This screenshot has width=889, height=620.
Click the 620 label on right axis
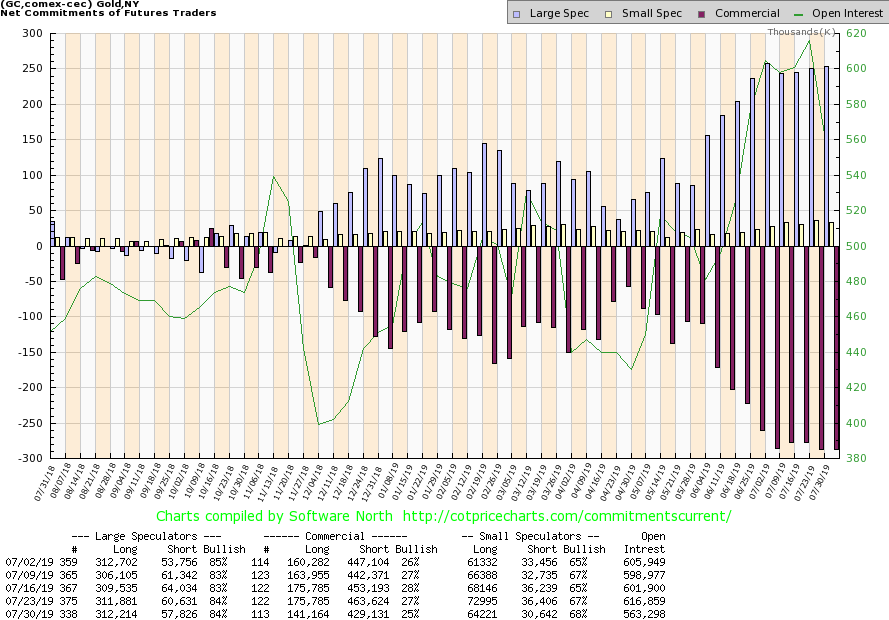pos(855,34)
